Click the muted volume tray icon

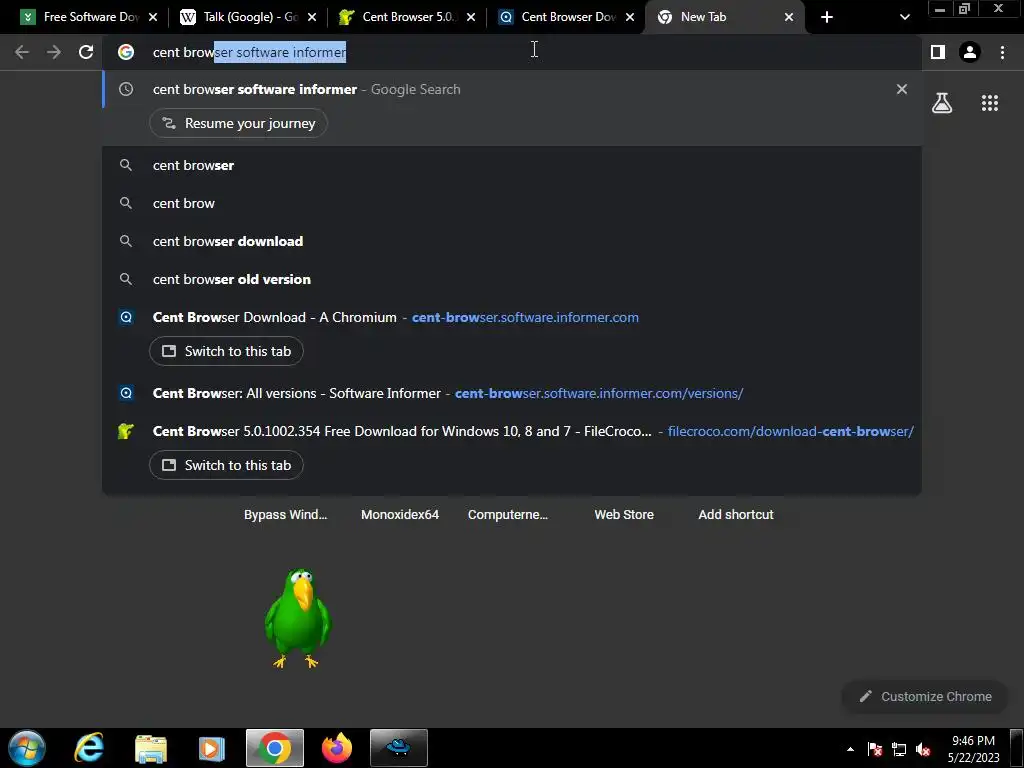(923, 749)
